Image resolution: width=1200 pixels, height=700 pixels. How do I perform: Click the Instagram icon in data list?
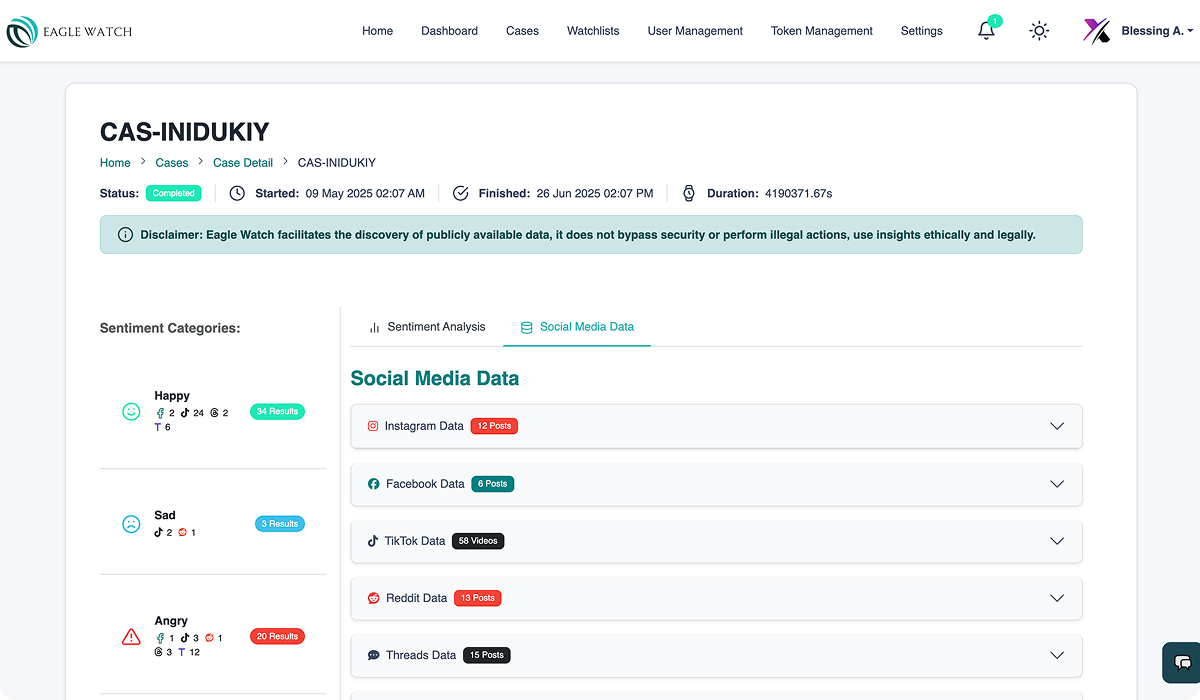tap(373, 426)
